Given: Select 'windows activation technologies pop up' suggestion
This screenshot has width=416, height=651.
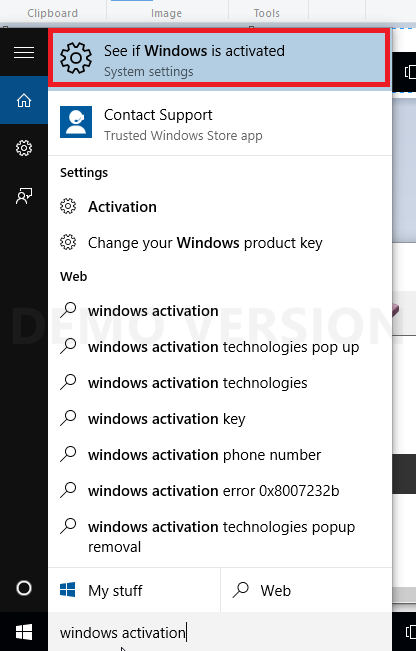Looking at the screenshot, I should click(x=220, y=347).
